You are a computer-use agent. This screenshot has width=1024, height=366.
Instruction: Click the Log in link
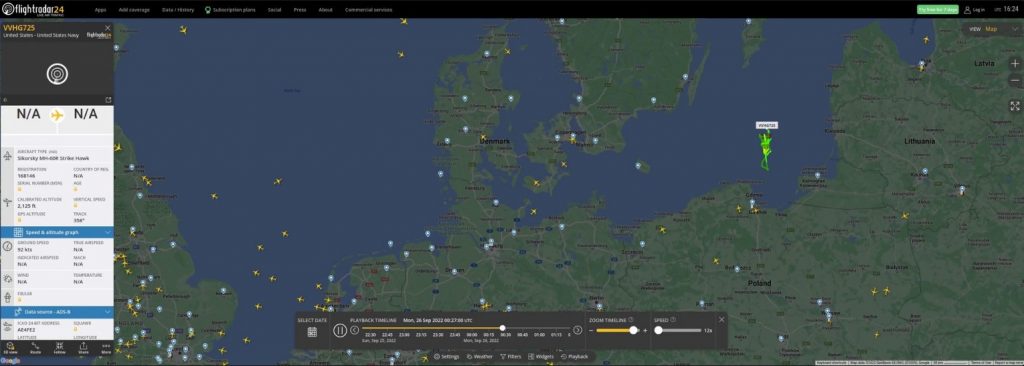[x=974, y=10]
